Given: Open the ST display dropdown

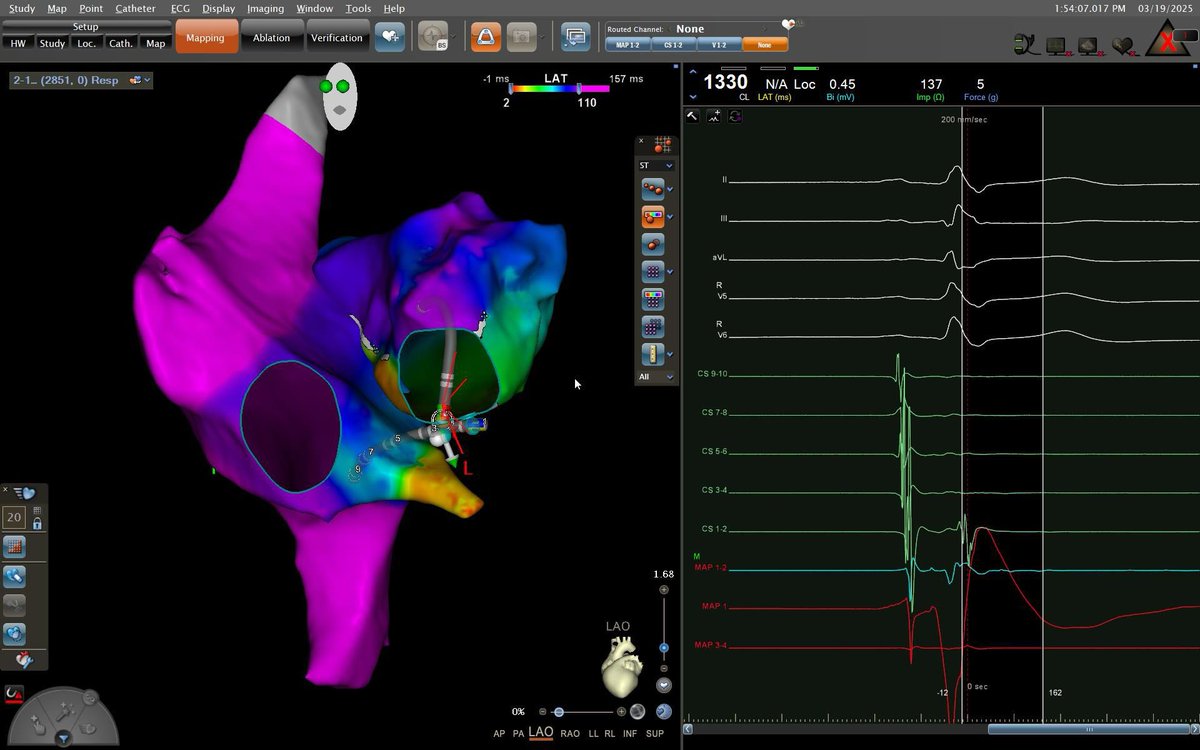Looking at the screenshot, I should (656, 165).
